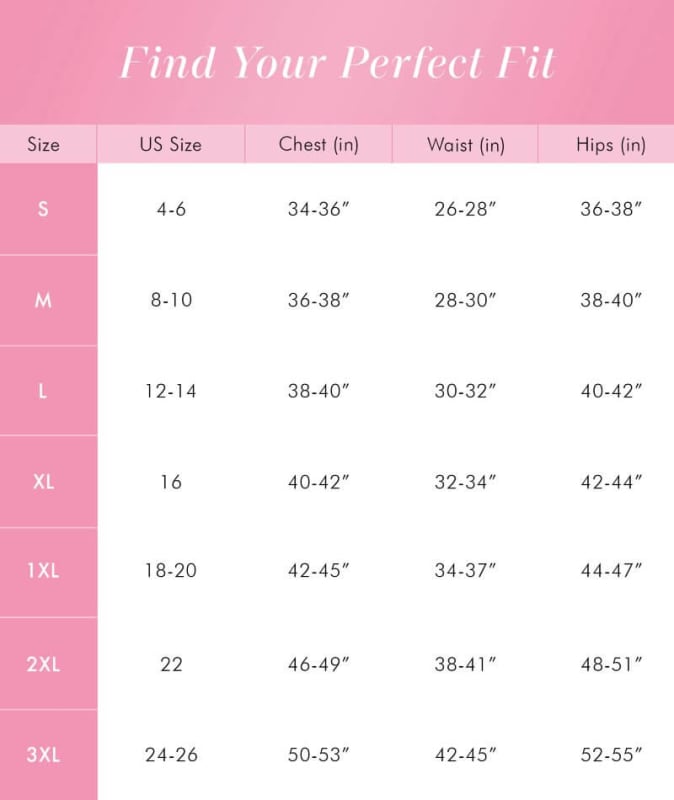Select the Size column header

pos(43,144)
